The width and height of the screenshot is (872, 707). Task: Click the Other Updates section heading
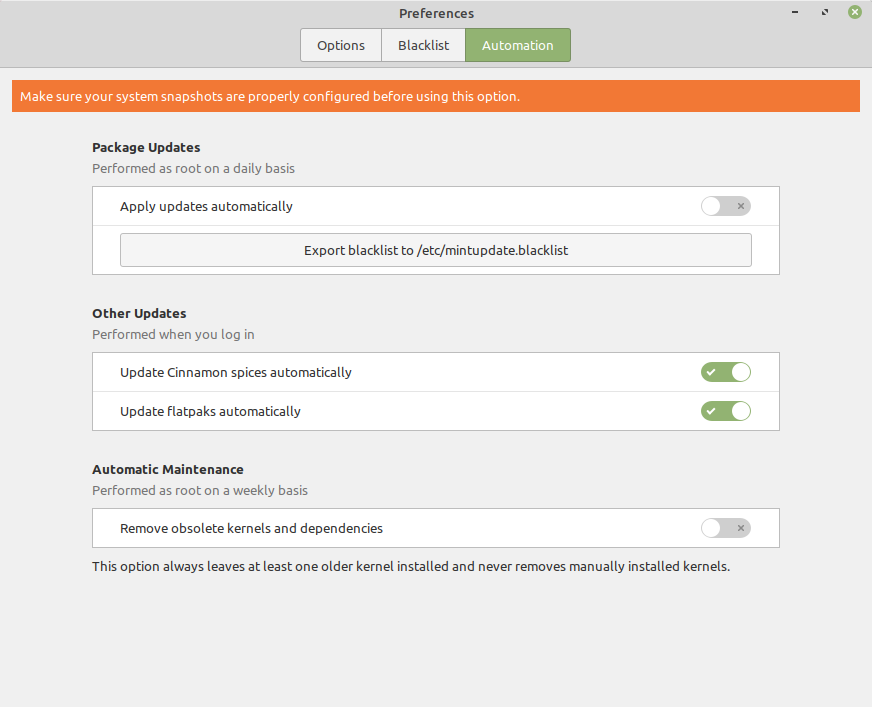[x=139, y=313]
